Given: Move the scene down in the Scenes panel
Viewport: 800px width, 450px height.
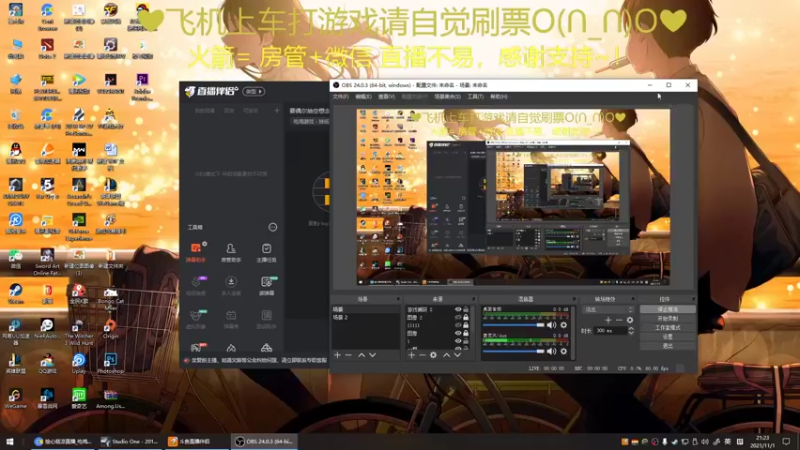Looking at the screenshot, I should tap(372, 355).
